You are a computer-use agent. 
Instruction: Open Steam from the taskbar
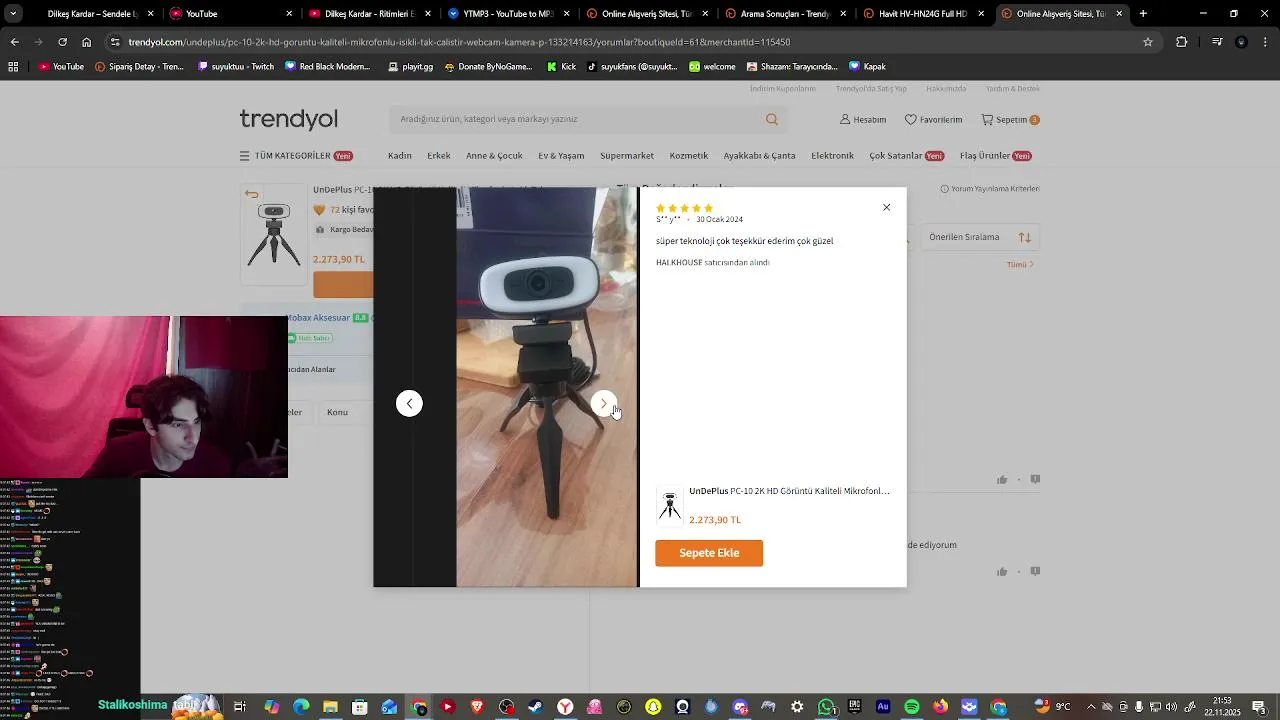click(x=536, y=707)
